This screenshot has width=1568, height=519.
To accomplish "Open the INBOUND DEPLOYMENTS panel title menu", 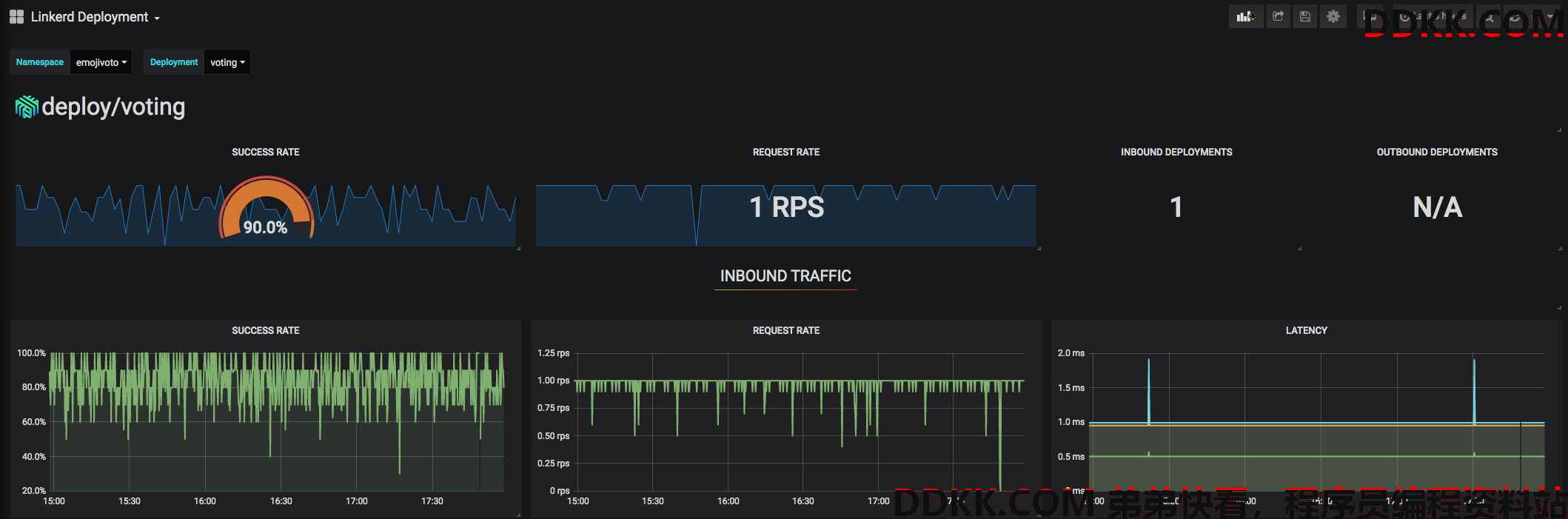I will [1176, 152].
